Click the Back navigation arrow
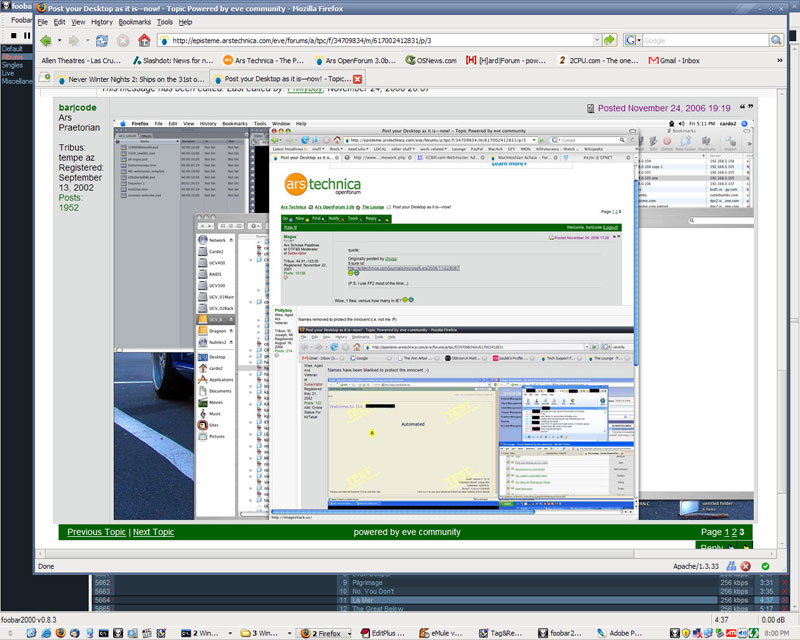This screenshot has width=800, height=640. pyautogui.click(x=46, y=40)
